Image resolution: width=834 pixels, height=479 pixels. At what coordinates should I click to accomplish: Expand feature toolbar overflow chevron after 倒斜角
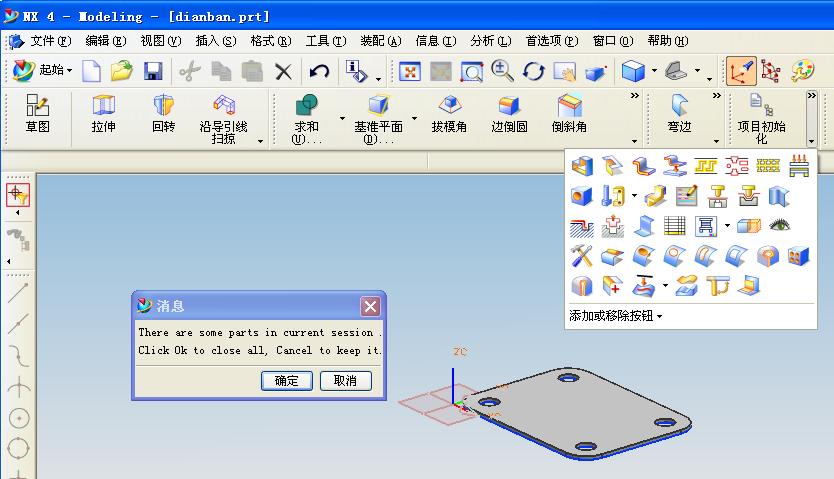pos(635,96)
